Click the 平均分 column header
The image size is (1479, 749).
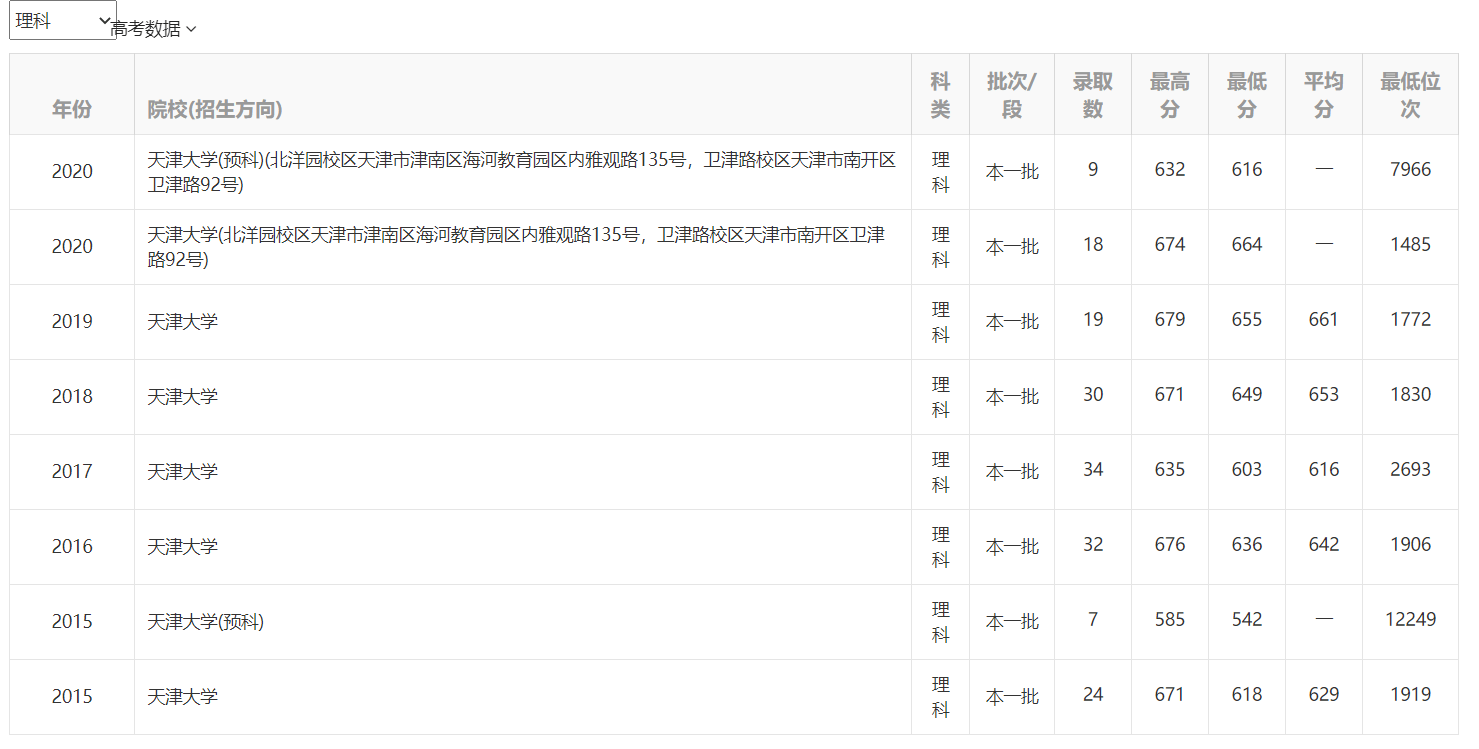1324,95
